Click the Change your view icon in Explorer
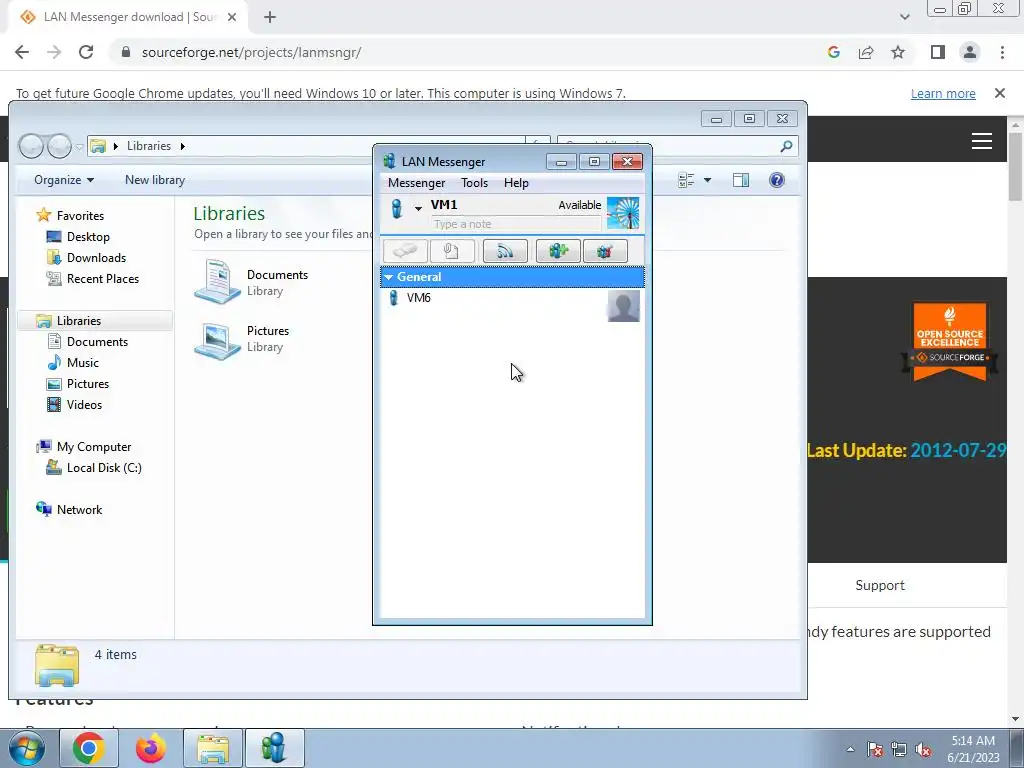The height and width of the screenshot is (768, 1024). [x=686, y=180]
